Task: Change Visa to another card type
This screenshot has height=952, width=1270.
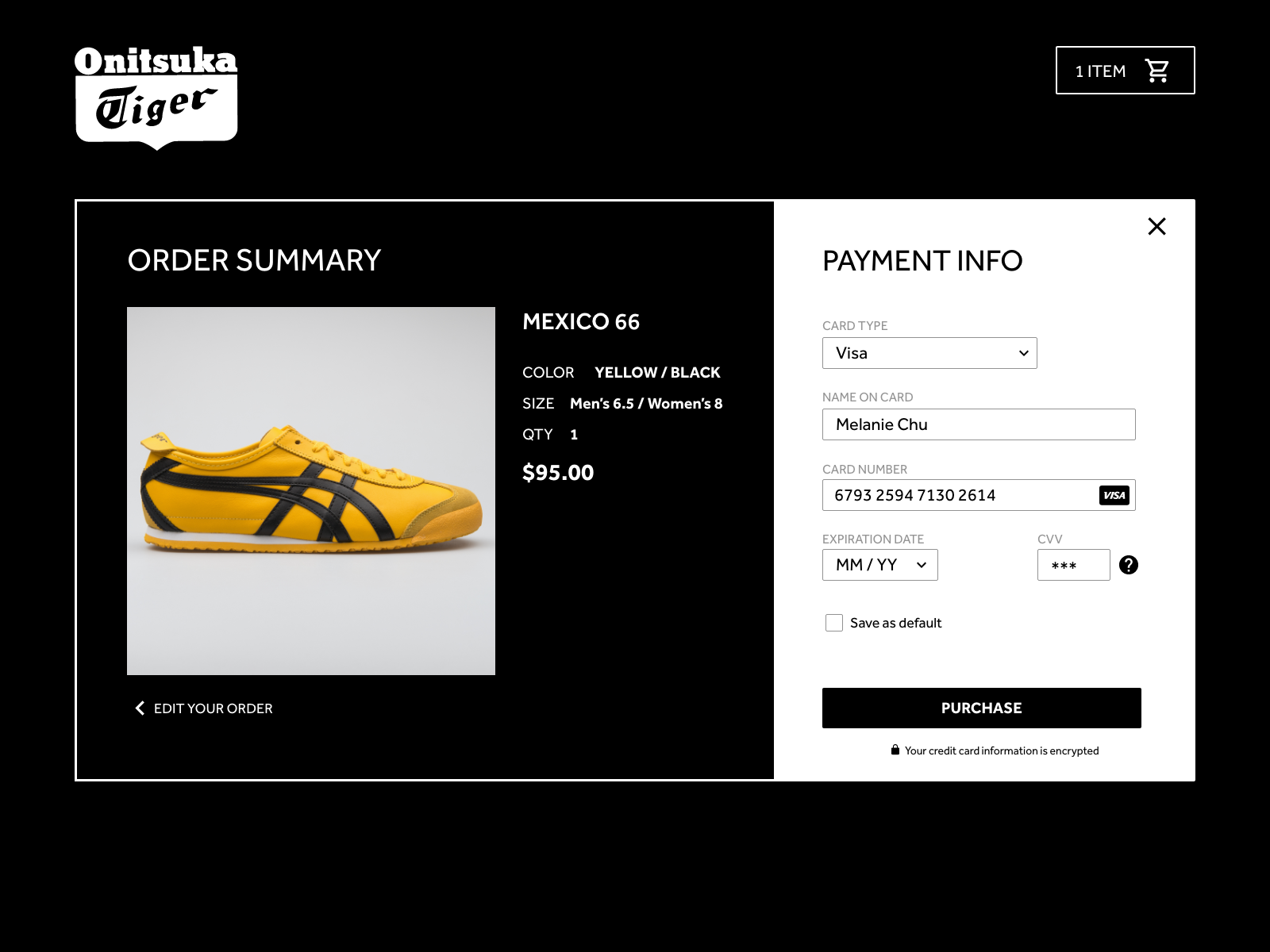Action: coord(929,352)
